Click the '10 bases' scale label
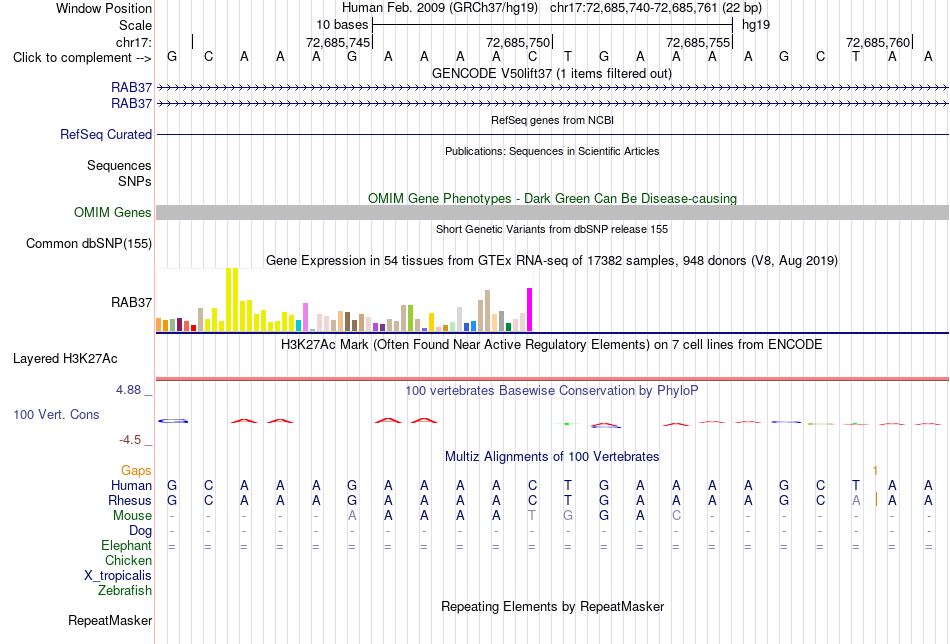This screenshot has height=644, width=950. coord(342,25)
